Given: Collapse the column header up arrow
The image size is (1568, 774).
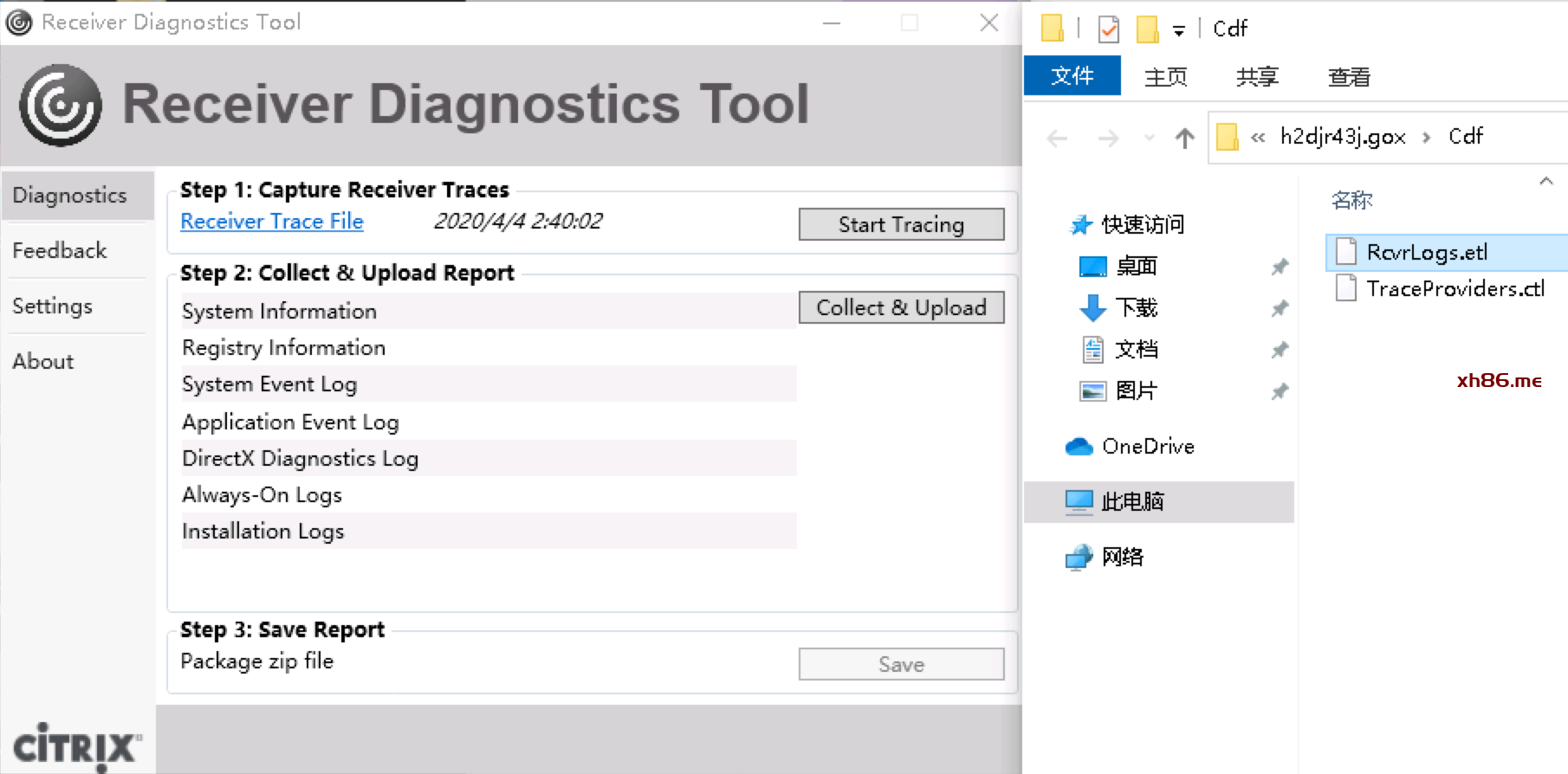Looking at the screenshot, I should pos(1545,181).
